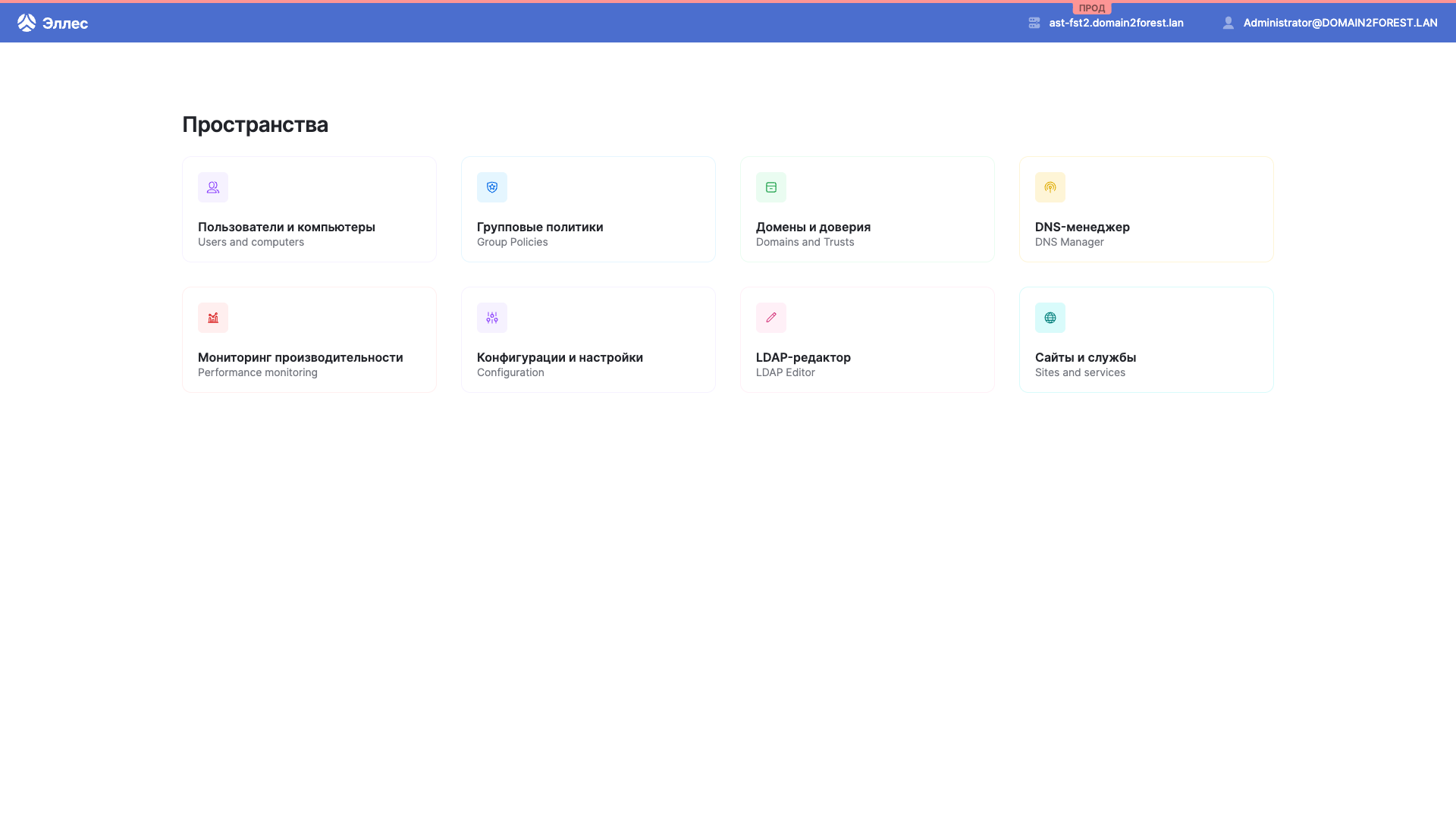
Task: Click the Эллес logo icon
Action: (x=27, y=23)
